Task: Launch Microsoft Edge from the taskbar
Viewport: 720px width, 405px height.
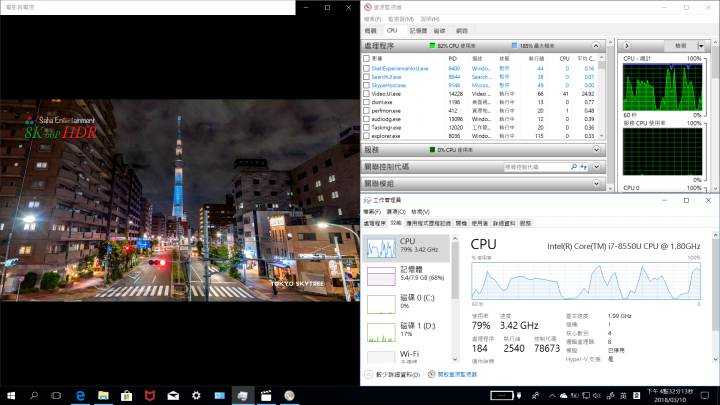Action: coord(80,395)
